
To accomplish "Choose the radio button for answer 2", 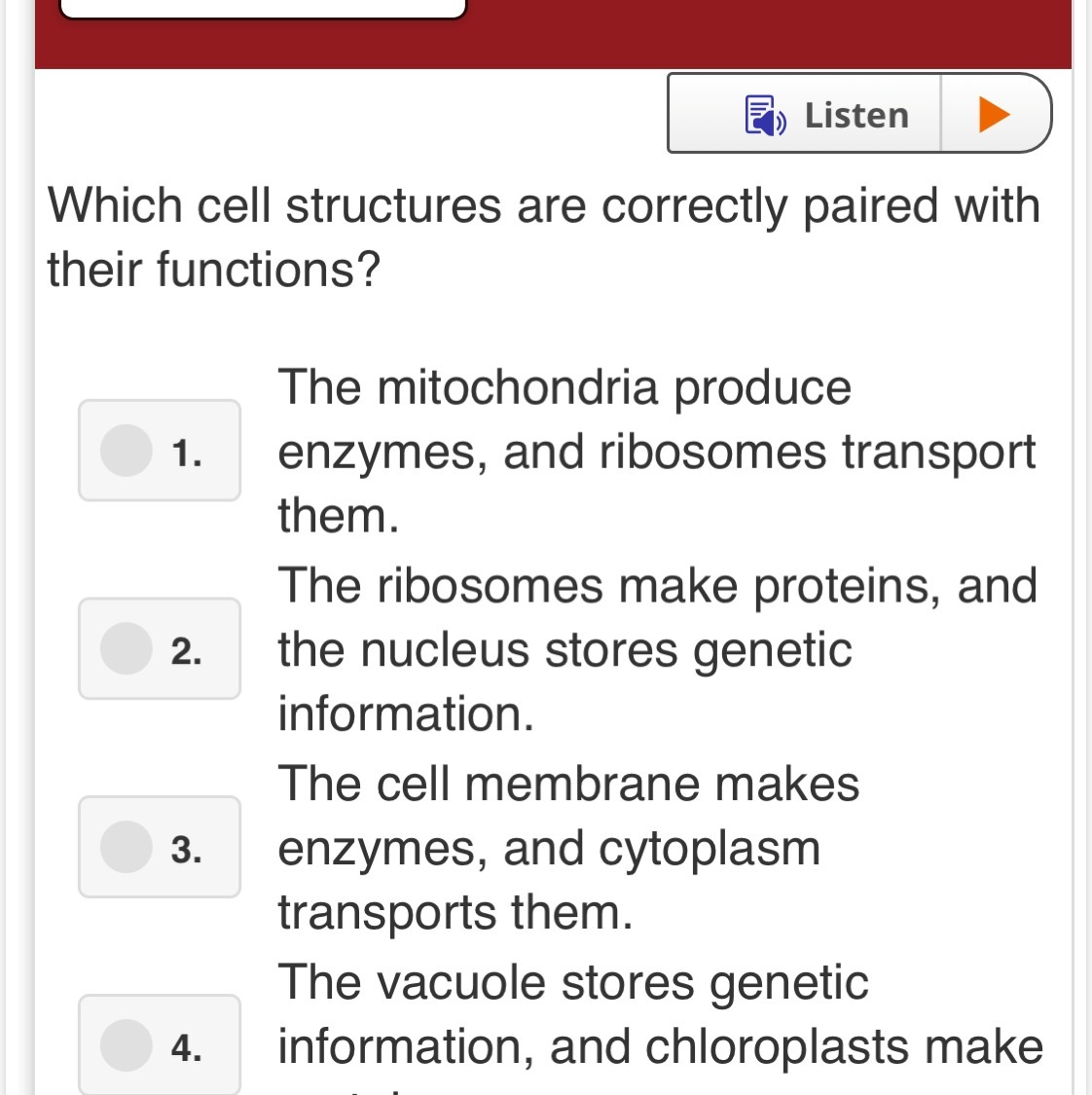I will tap(127, 649).
